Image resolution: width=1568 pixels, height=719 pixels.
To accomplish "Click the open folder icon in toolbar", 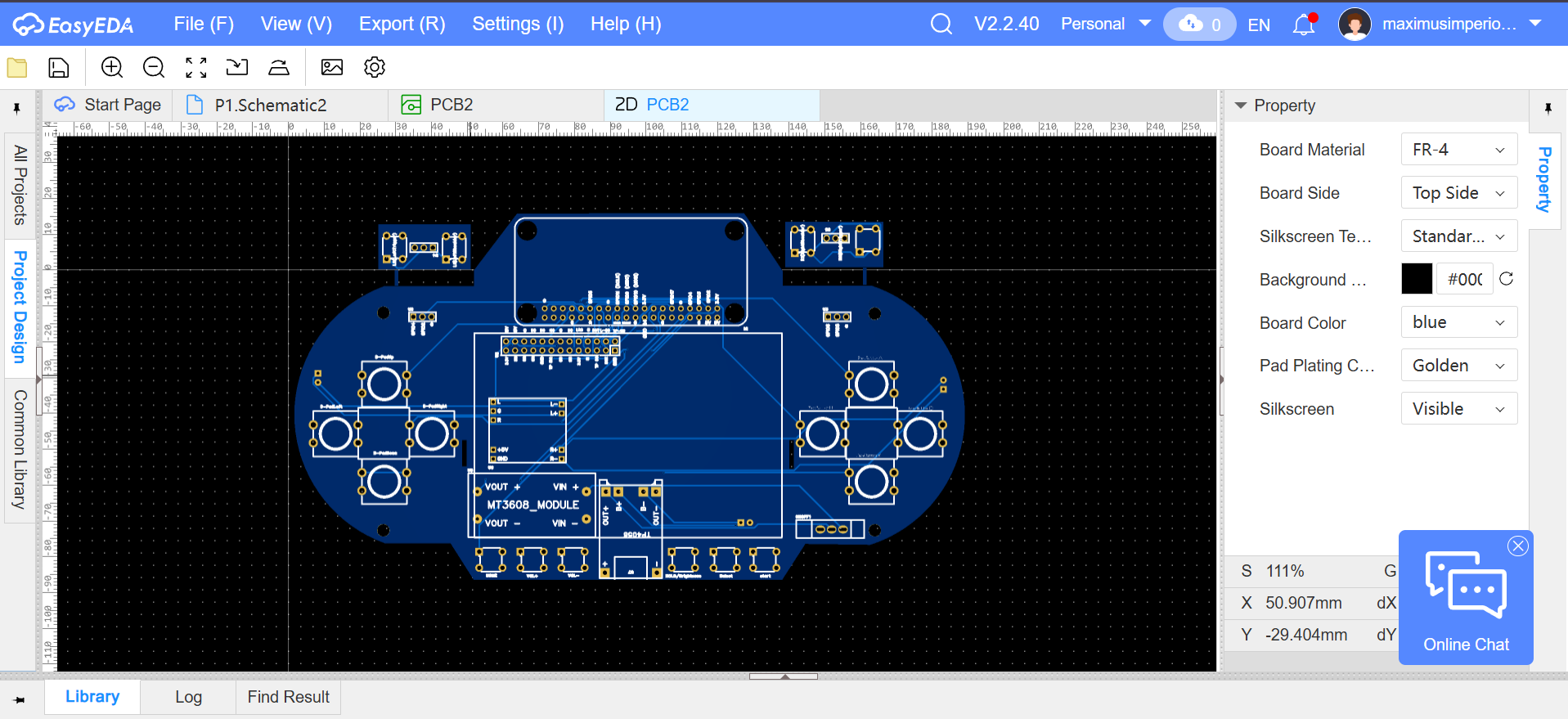I will 17,68.
